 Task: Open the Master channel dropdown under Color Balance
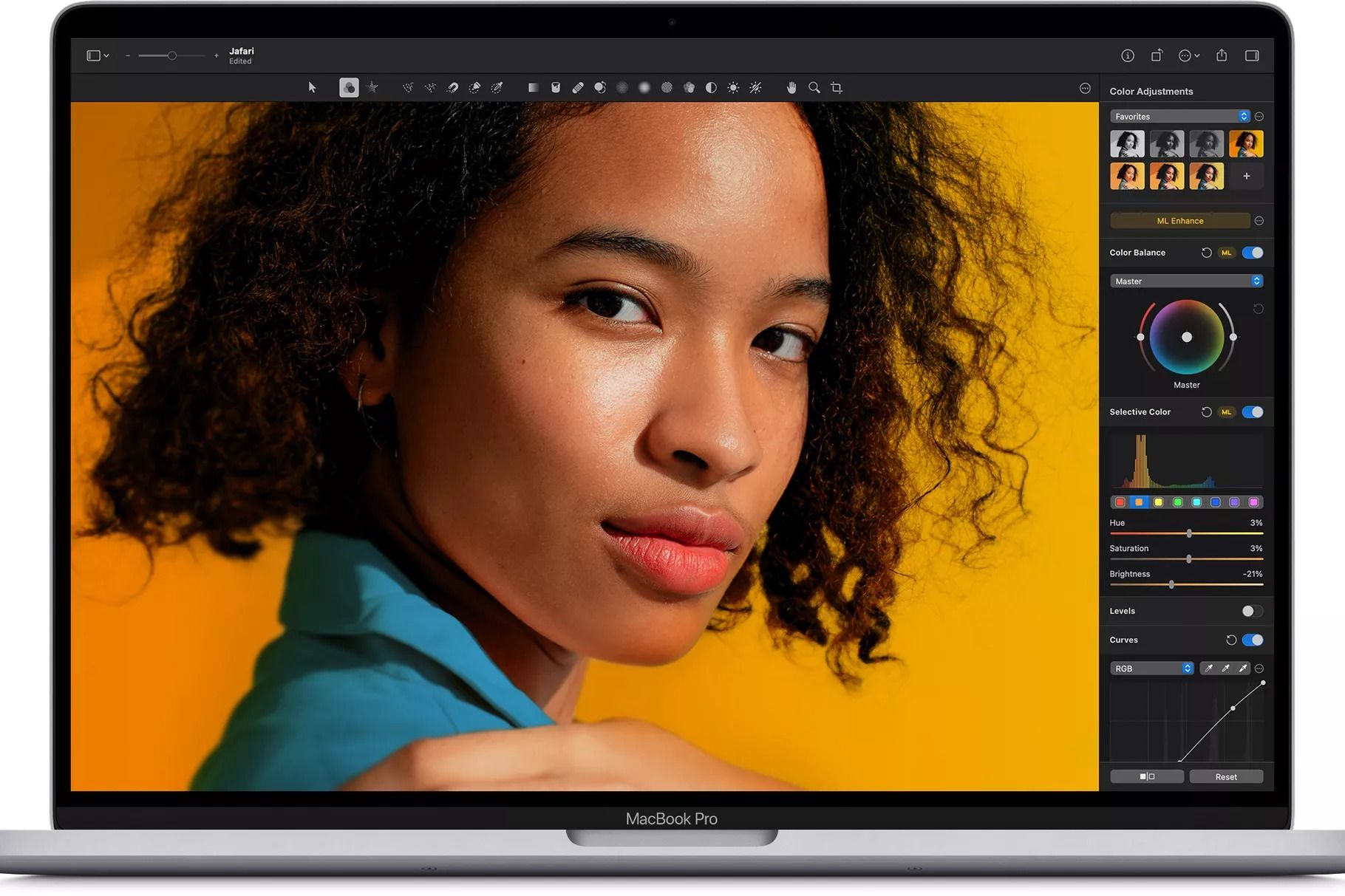pyautogui.click(x=1186, y=281)
